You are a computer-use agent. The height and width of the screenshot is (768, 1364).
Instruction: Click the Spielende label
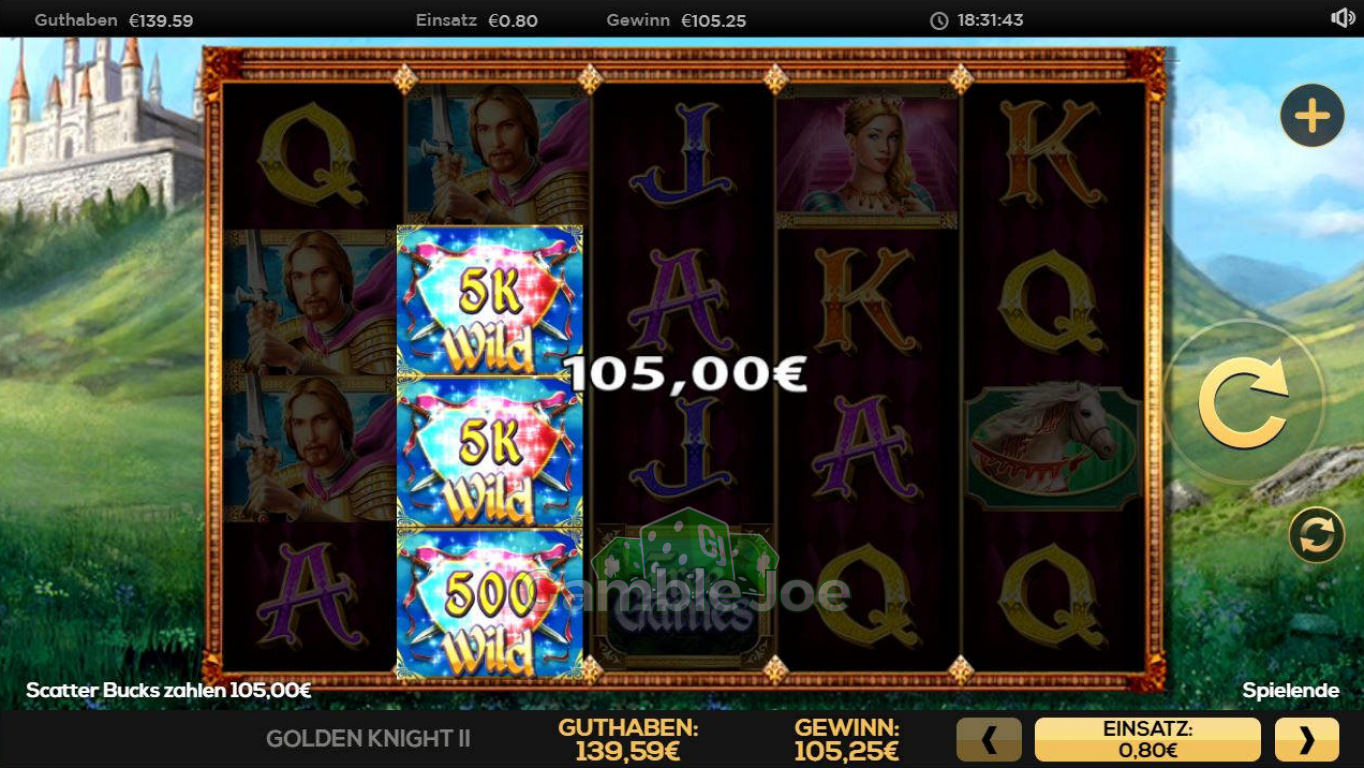click(x=1290, y=690)
